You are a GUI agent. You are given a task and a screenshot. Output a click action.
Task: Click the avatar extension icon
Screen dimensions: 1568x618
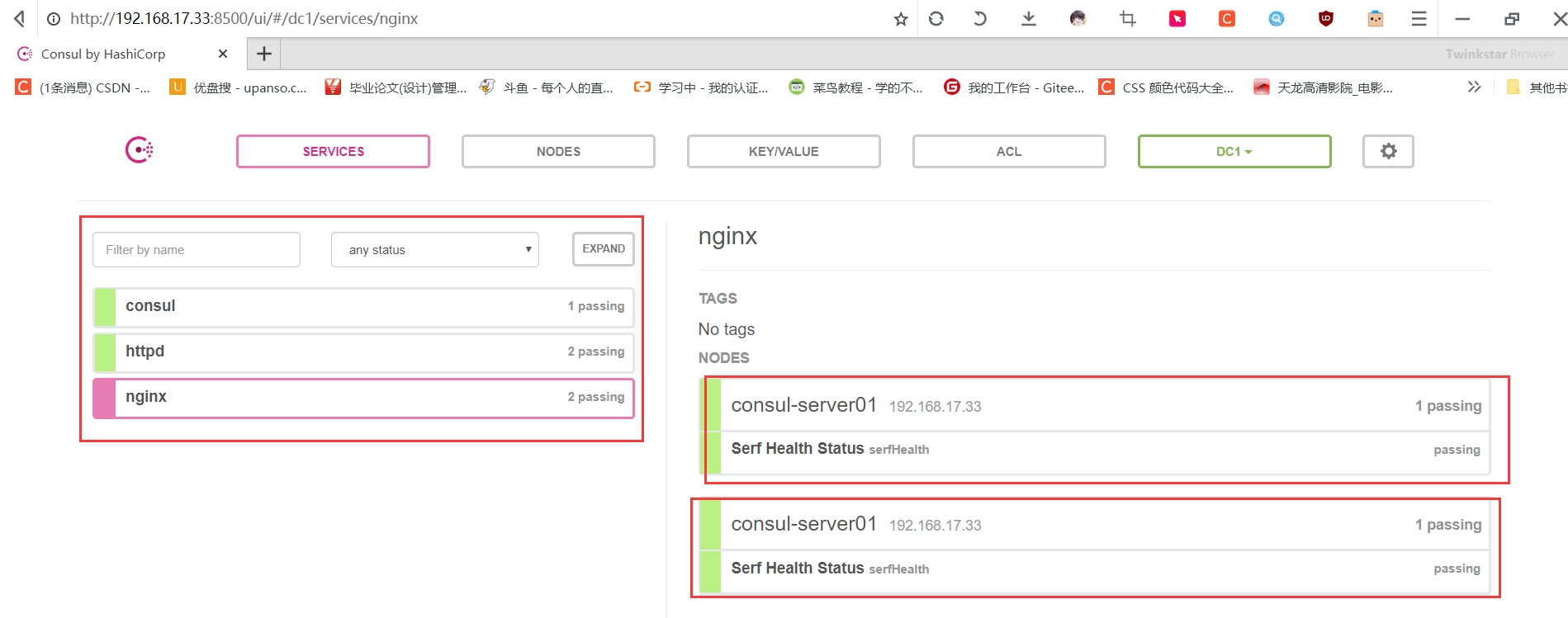click(x=1078, y=18)
